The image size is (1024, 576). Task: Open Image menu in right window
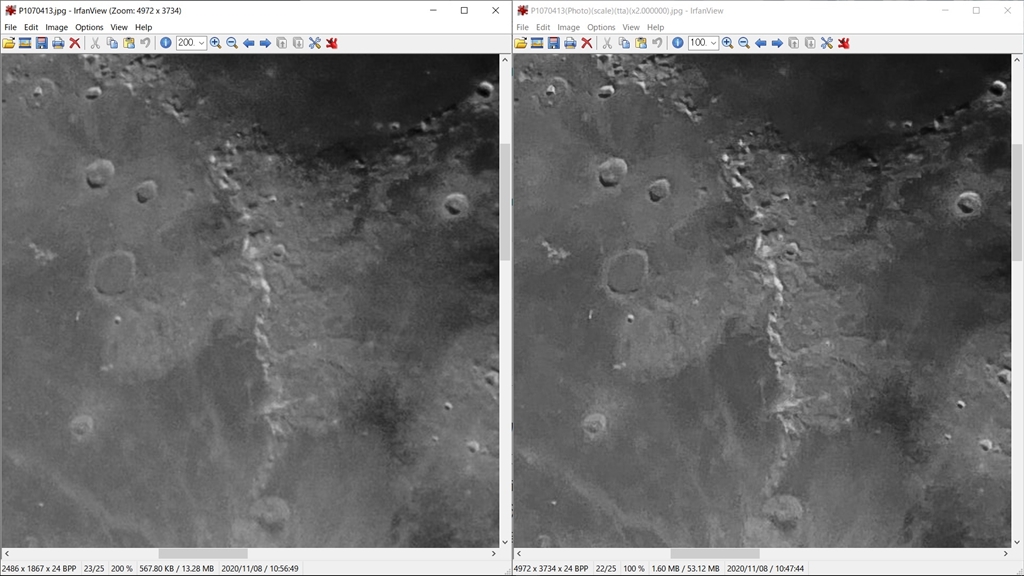click(x=568, y=27)
